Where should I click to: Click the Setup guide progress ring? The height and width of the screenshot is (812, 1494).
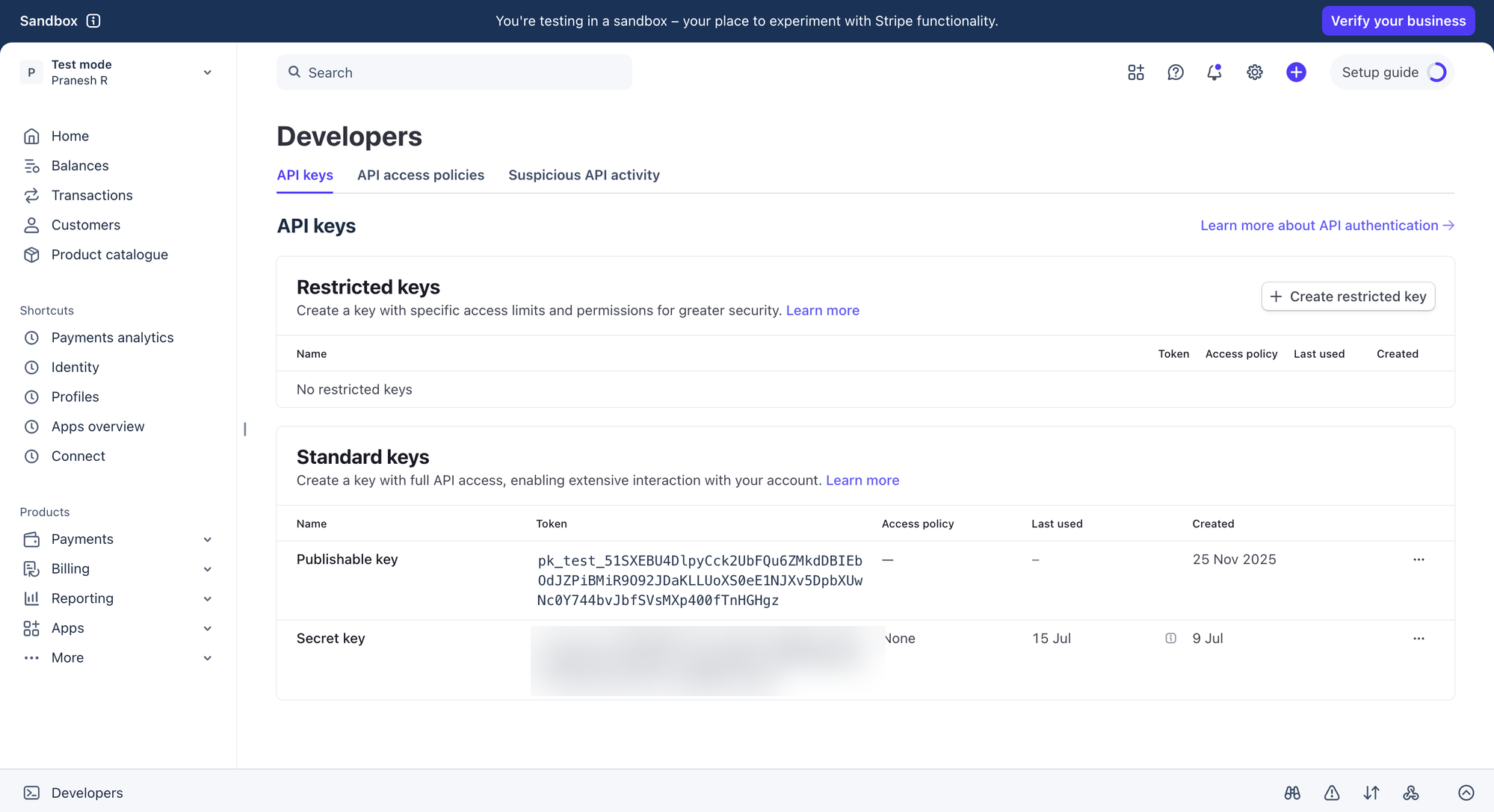click(1436, 72)
